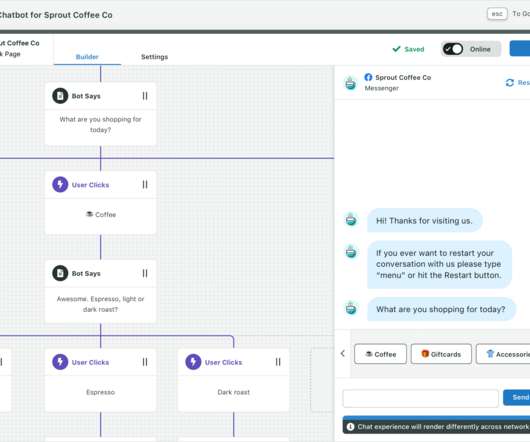Select the Coffee quick reply button

tap(381, 354)
